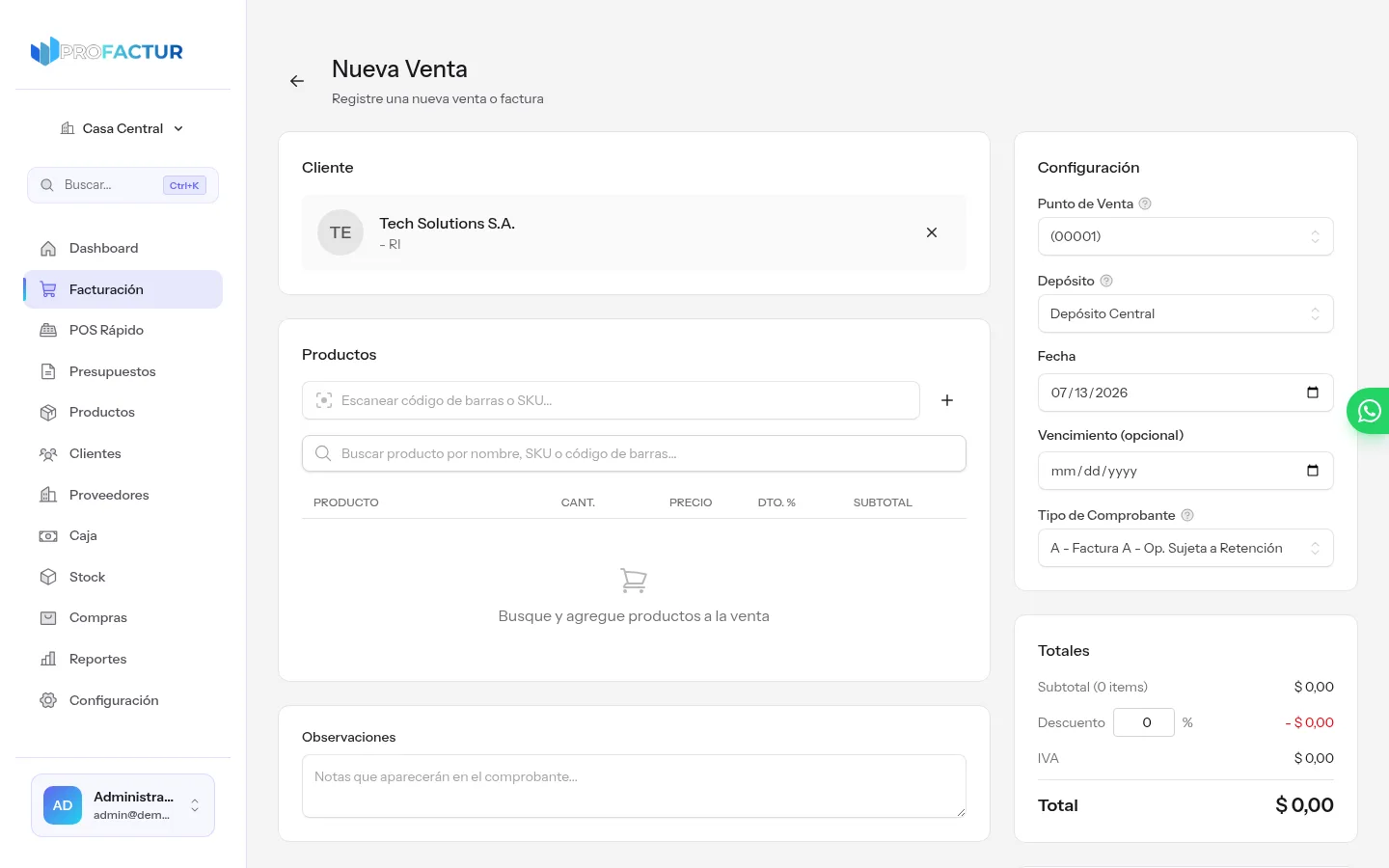Click the Escanear código de barras field

(x=611, y=400)
